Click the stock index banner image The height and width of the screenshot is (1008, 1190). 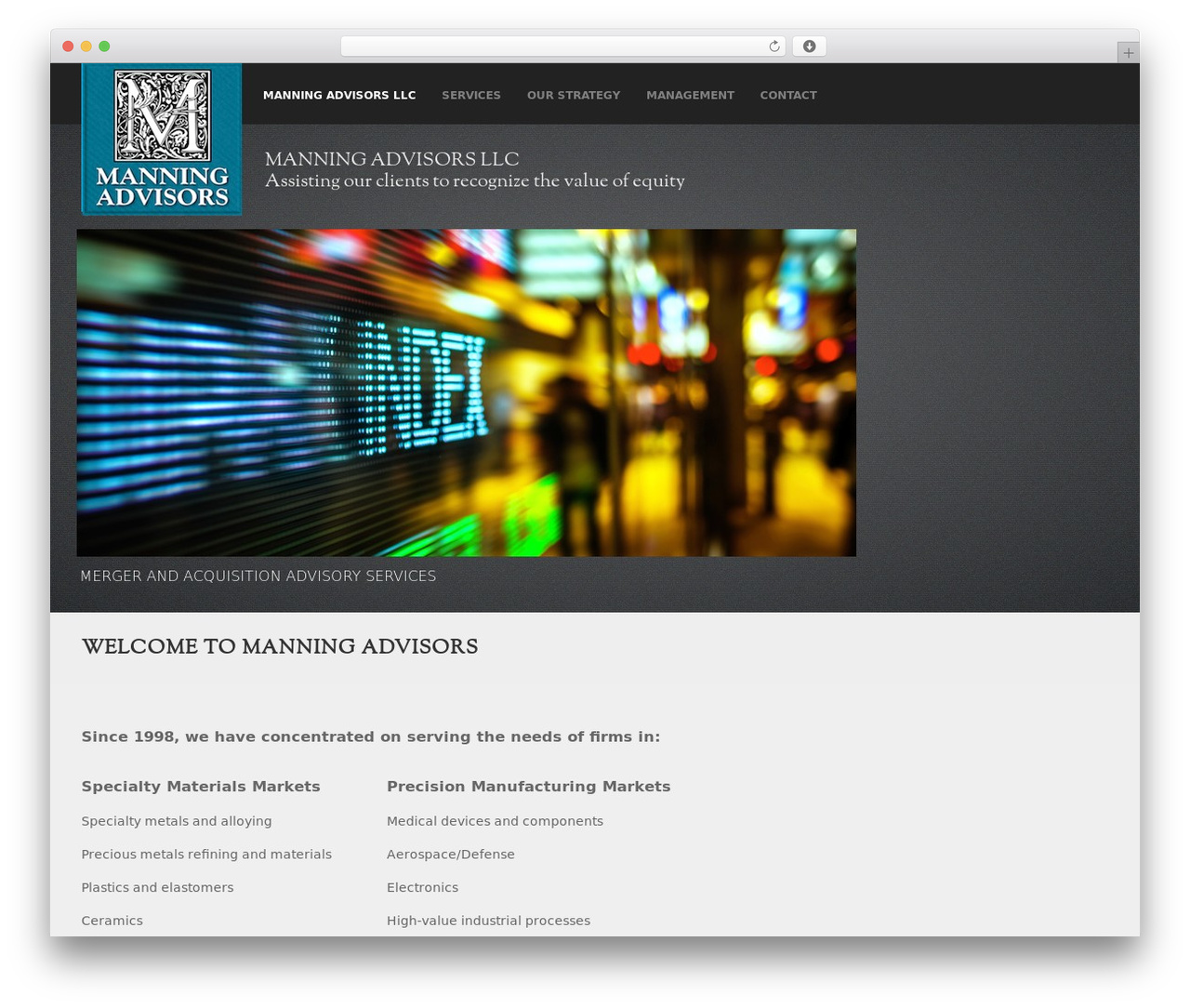[466, 392]
